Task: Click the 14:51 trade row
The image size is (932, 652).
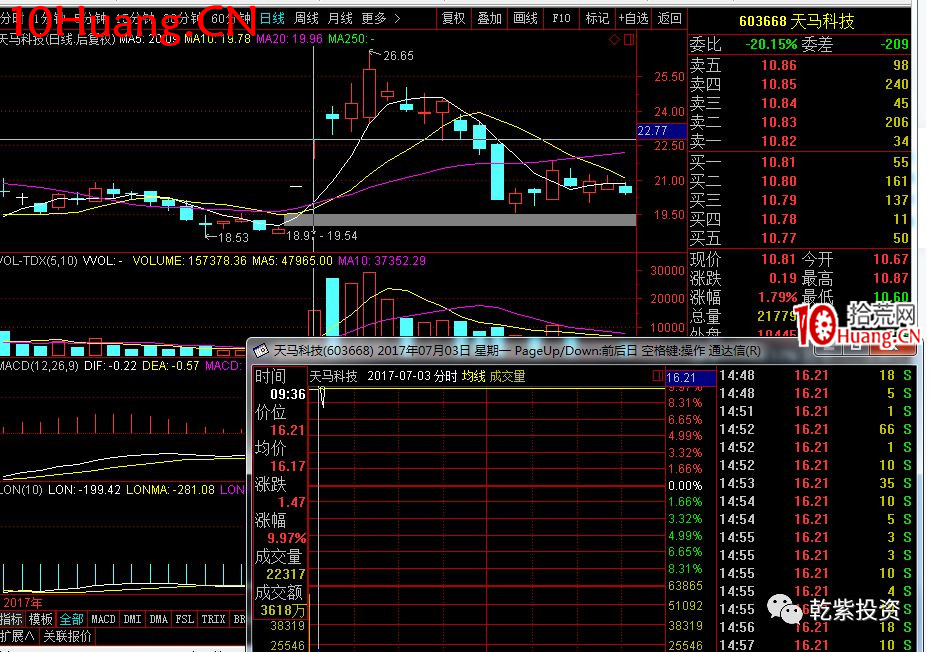Action: pos(815,411)
